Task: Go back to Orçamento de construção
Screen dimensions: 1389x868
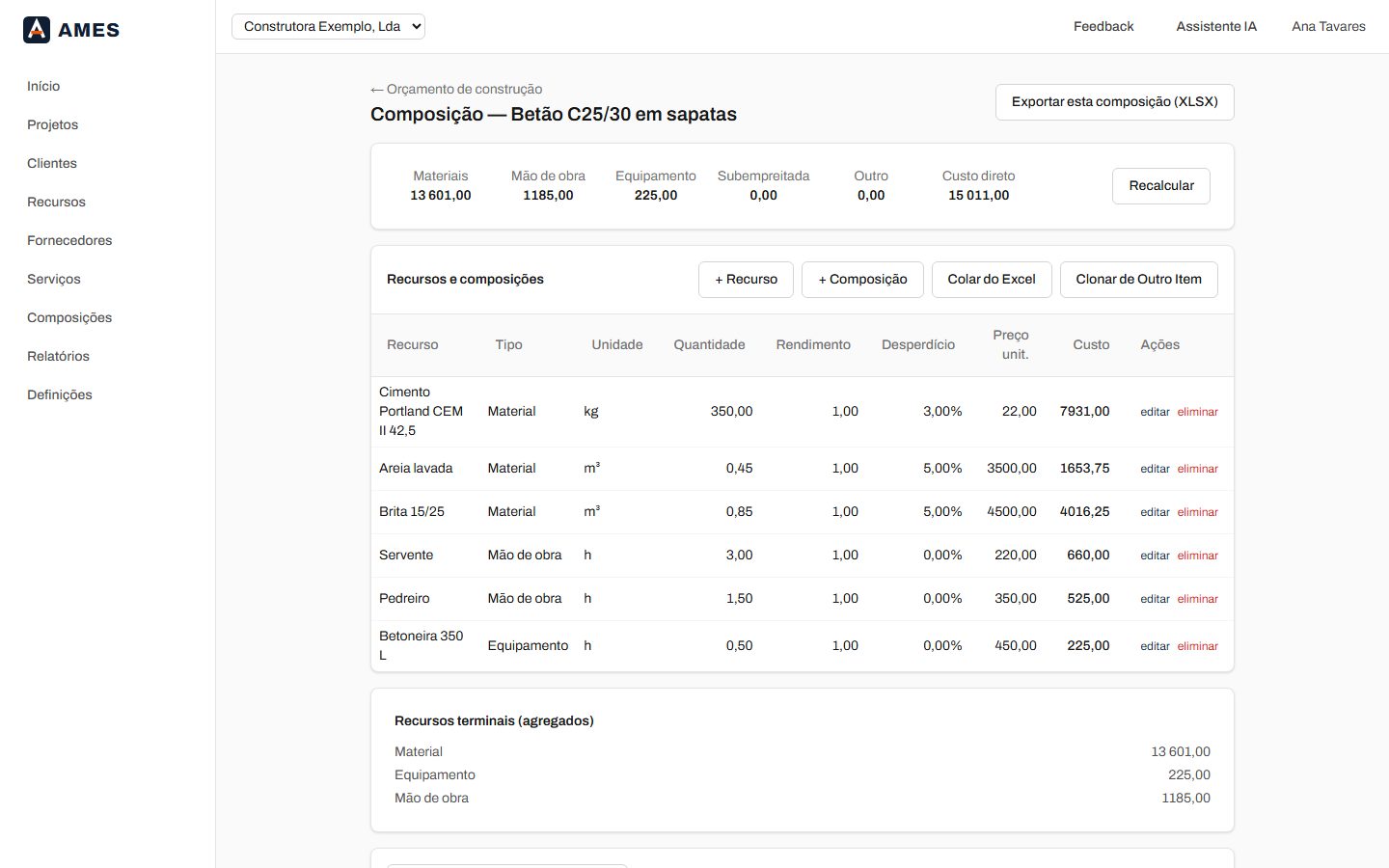Action: [456, 89]
